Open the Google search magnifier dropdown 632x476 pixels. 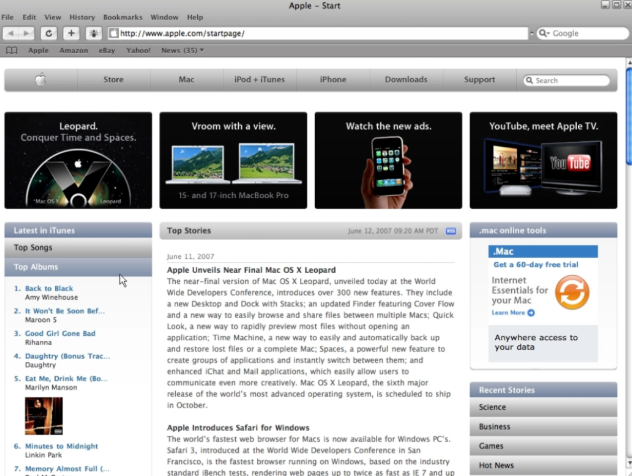[545, 33]
